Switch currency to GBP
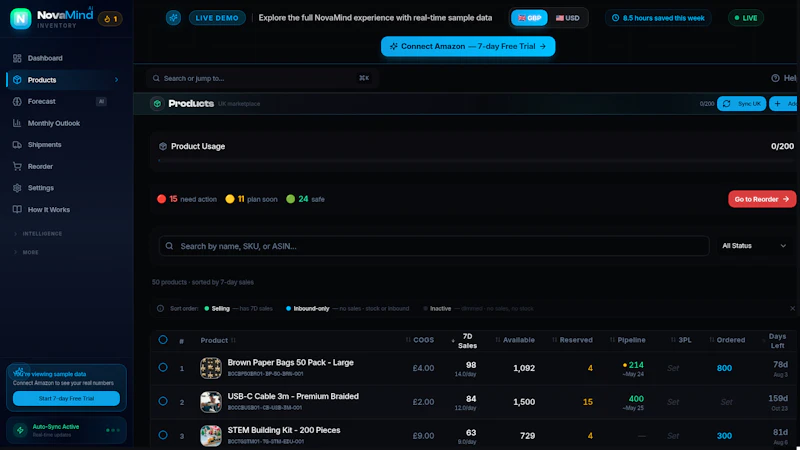 pos(529,18)
